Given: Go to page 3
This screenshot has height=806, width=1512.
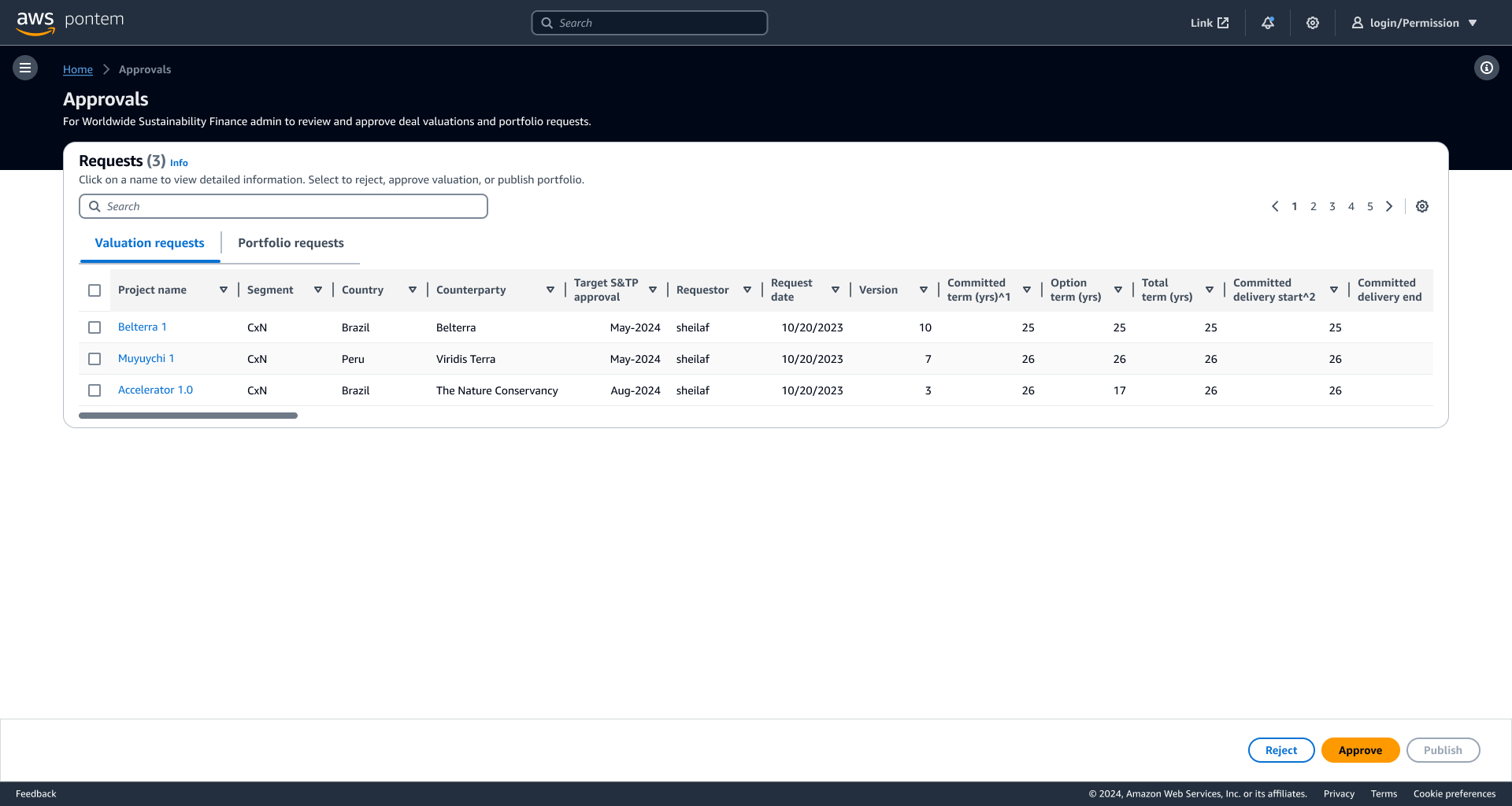Looking at the screenshot, I should point(1332,206).
